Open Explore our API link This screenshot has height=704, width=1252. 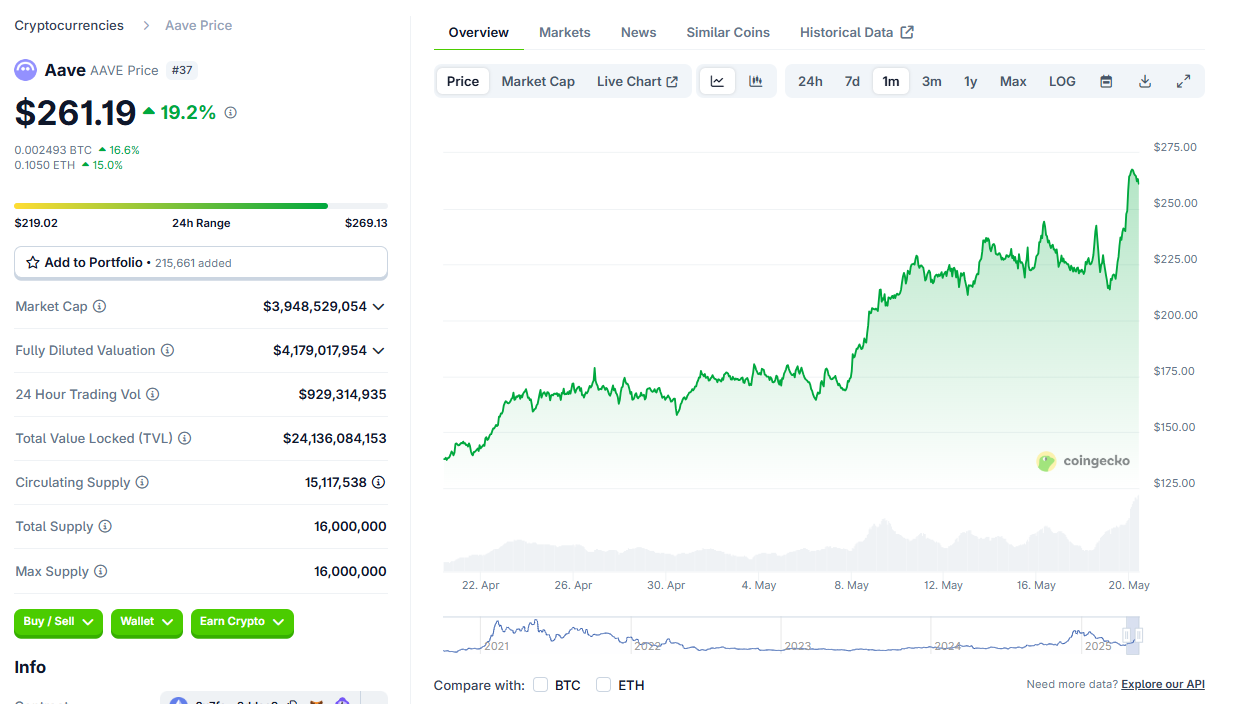[x=1163, y=684]
